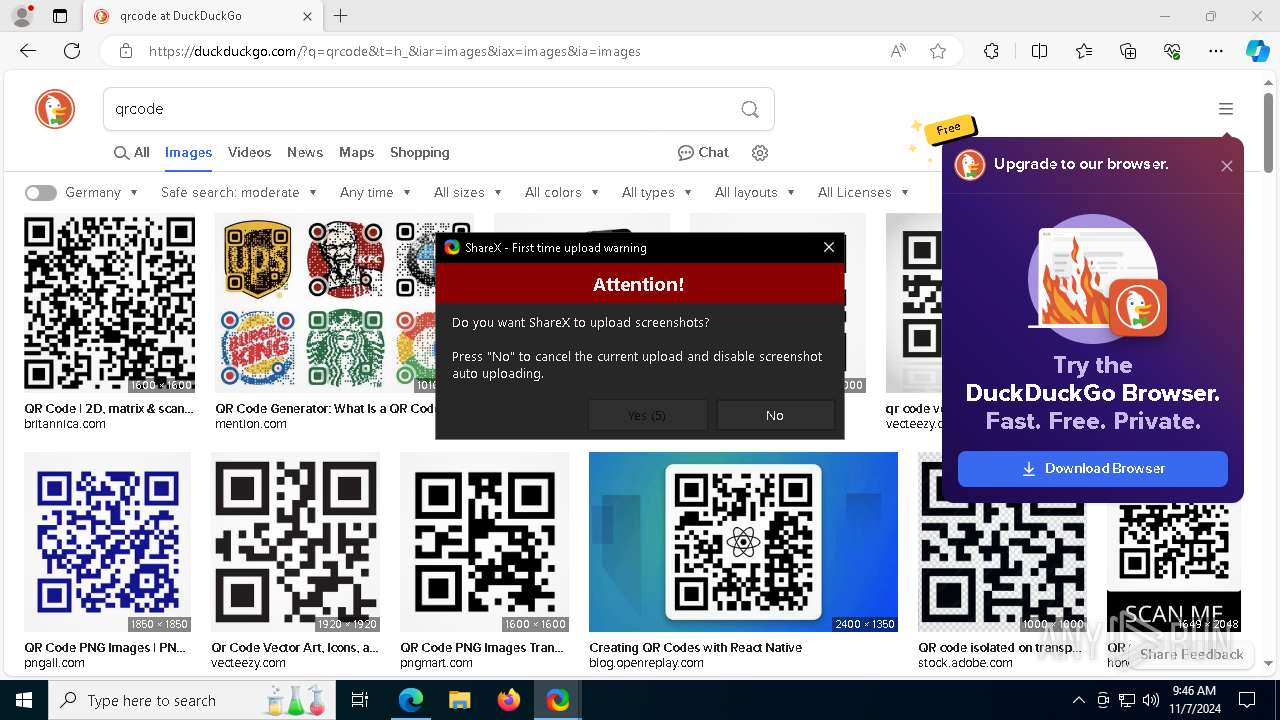Click the DuckDuckGo logo on the page

(55, 109)
